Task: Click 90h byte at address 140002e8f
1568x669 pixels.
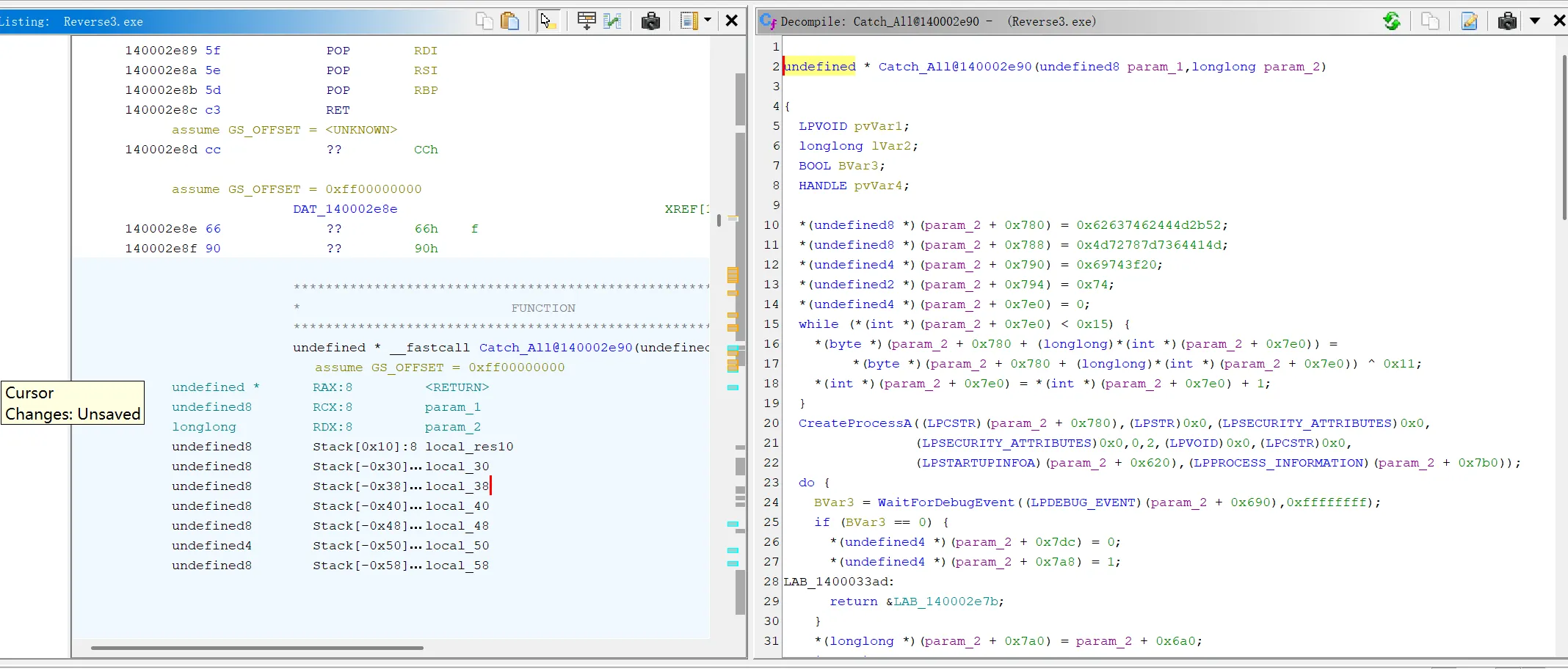Action: pyautogui.click(x=426, y=249)
